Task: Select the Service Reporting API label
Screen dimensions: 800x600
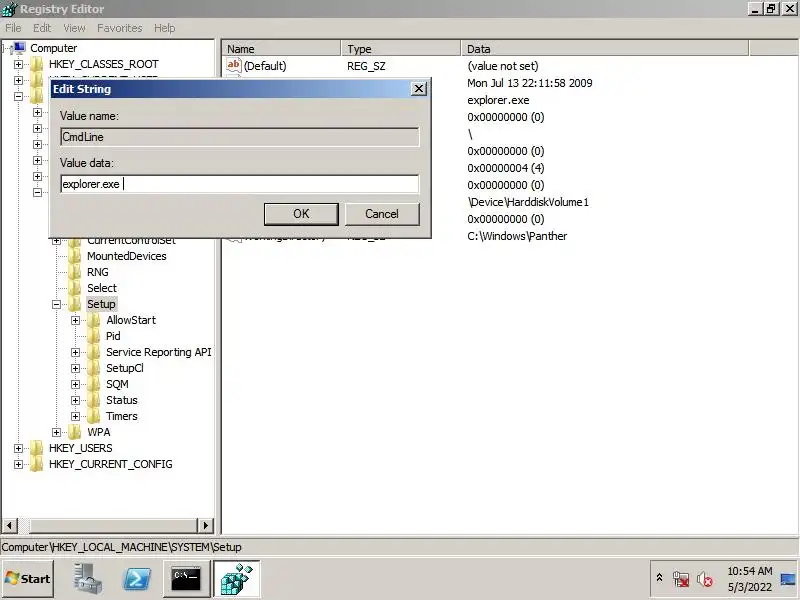Action: point(158,353)
